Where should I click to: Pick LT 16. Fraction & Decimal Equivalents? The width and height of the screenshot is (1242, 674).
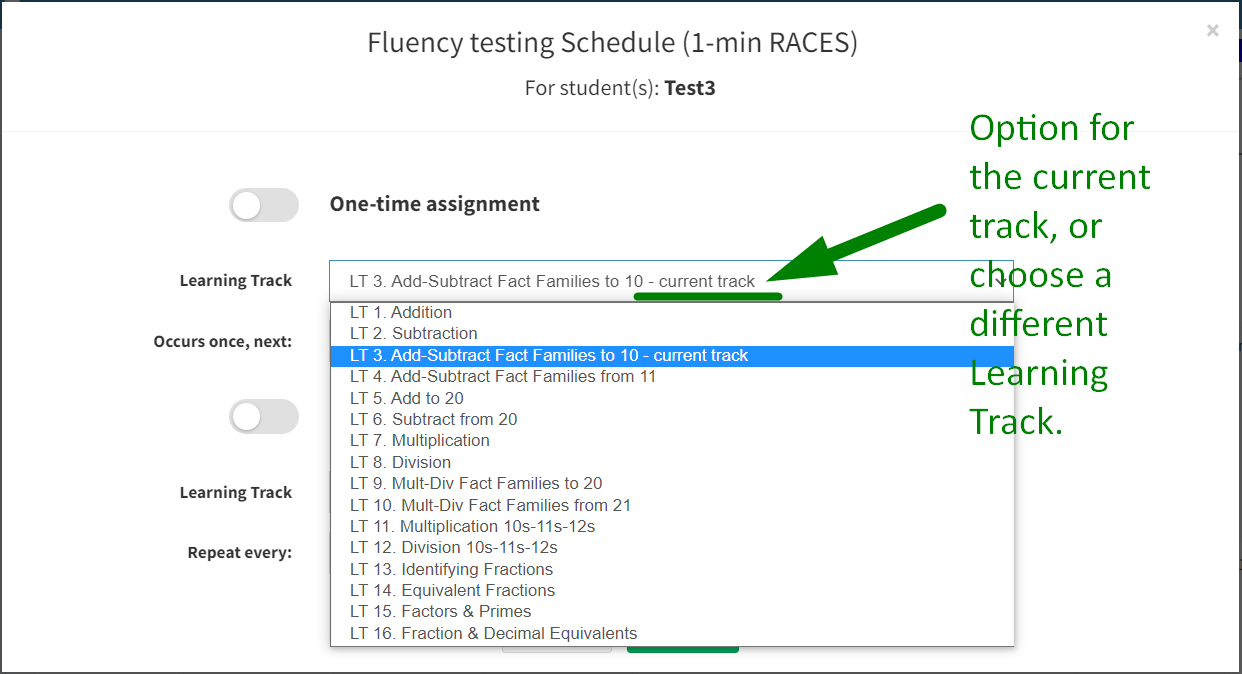[494, 634]
